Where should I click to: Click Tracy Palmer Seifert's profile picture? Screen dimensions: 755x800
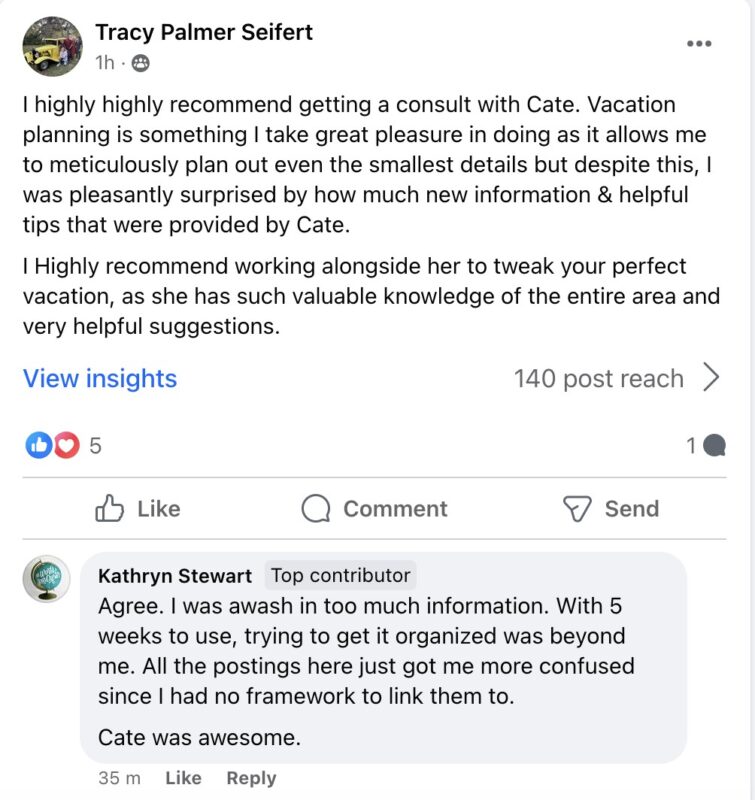tap(52, 45)
